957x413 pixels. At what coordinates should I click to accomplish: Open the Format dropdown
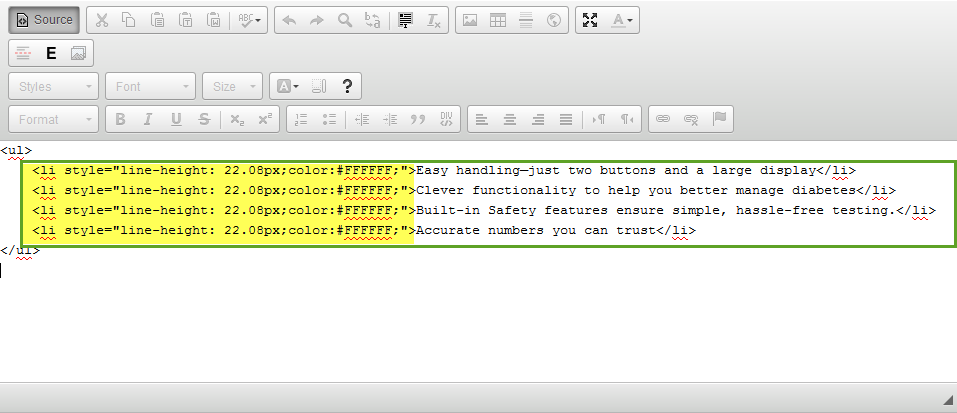pos(54,120)
